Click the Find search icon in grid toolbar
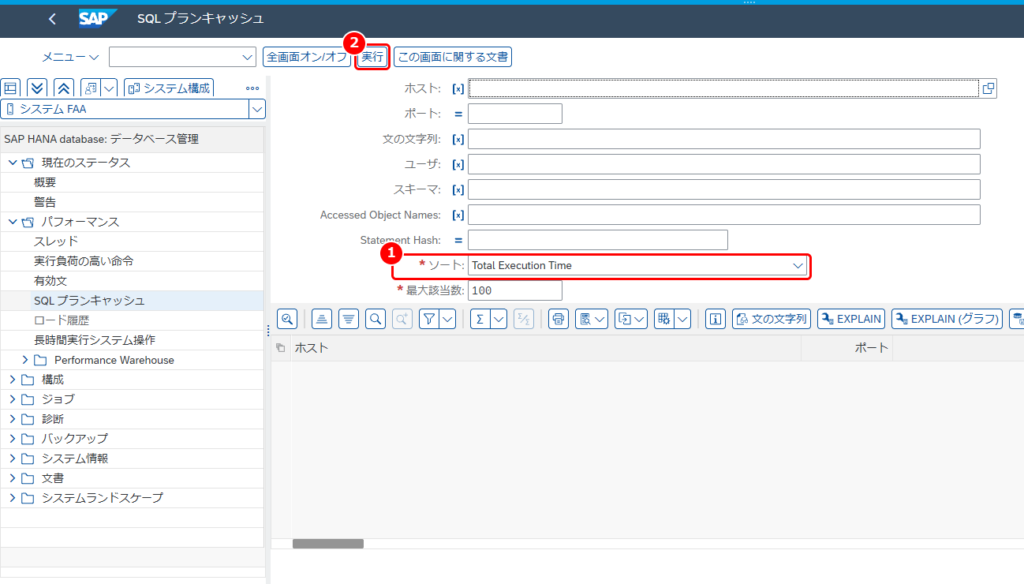The height and width of the screenshot is (584, 1024). pos(376,319)
